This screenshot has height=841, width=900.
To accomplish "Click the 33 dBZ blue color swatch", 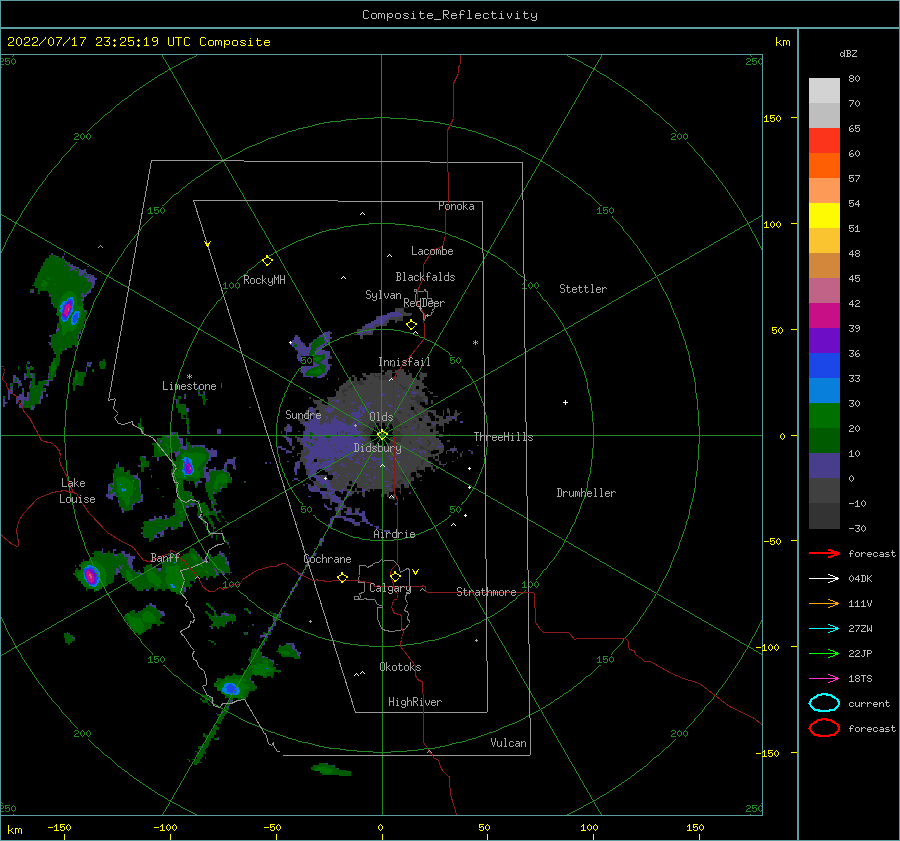I will 824,365.
